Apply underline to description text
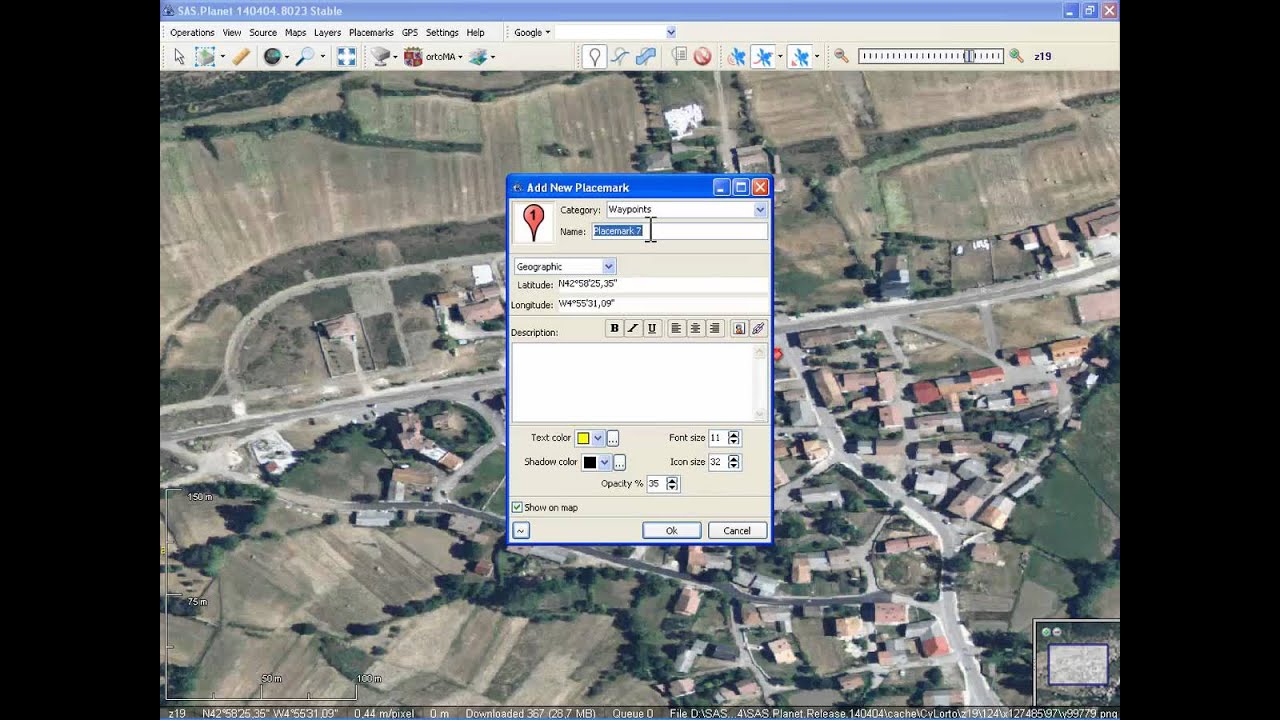 (x=652, y=328)
